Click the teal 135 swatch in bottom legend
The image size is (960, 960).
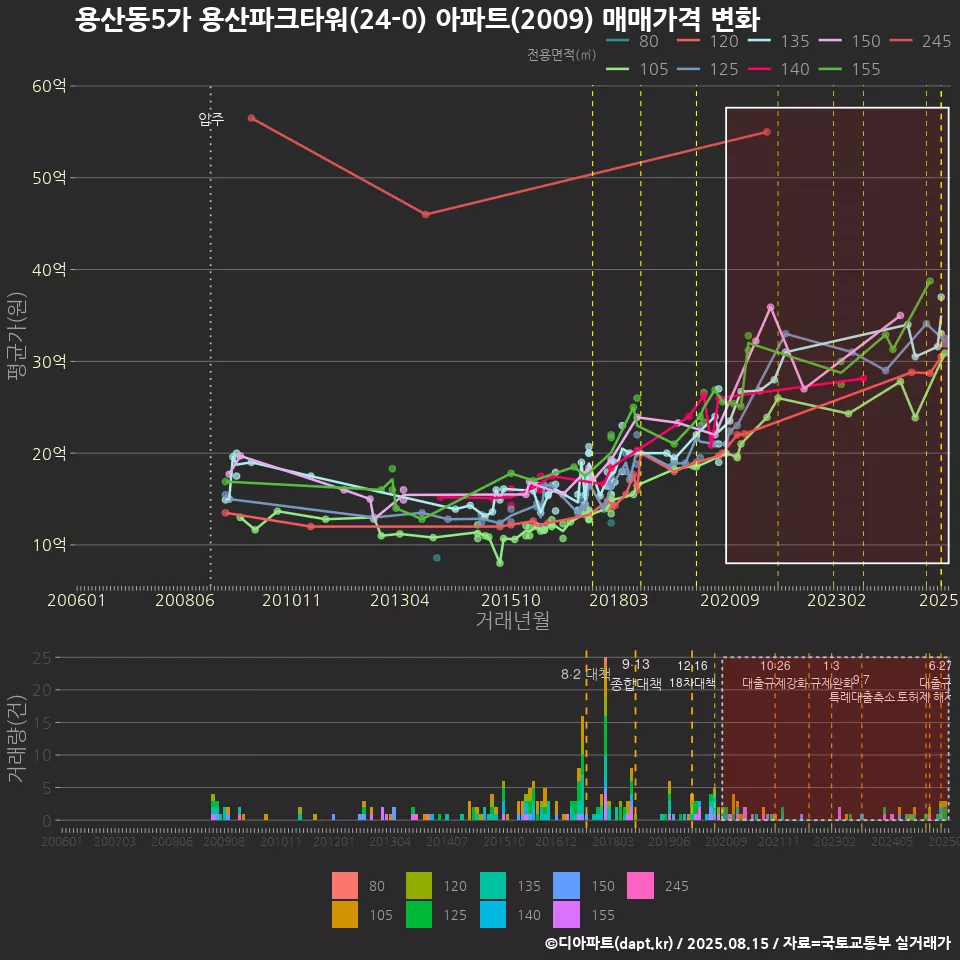[493, 885]
